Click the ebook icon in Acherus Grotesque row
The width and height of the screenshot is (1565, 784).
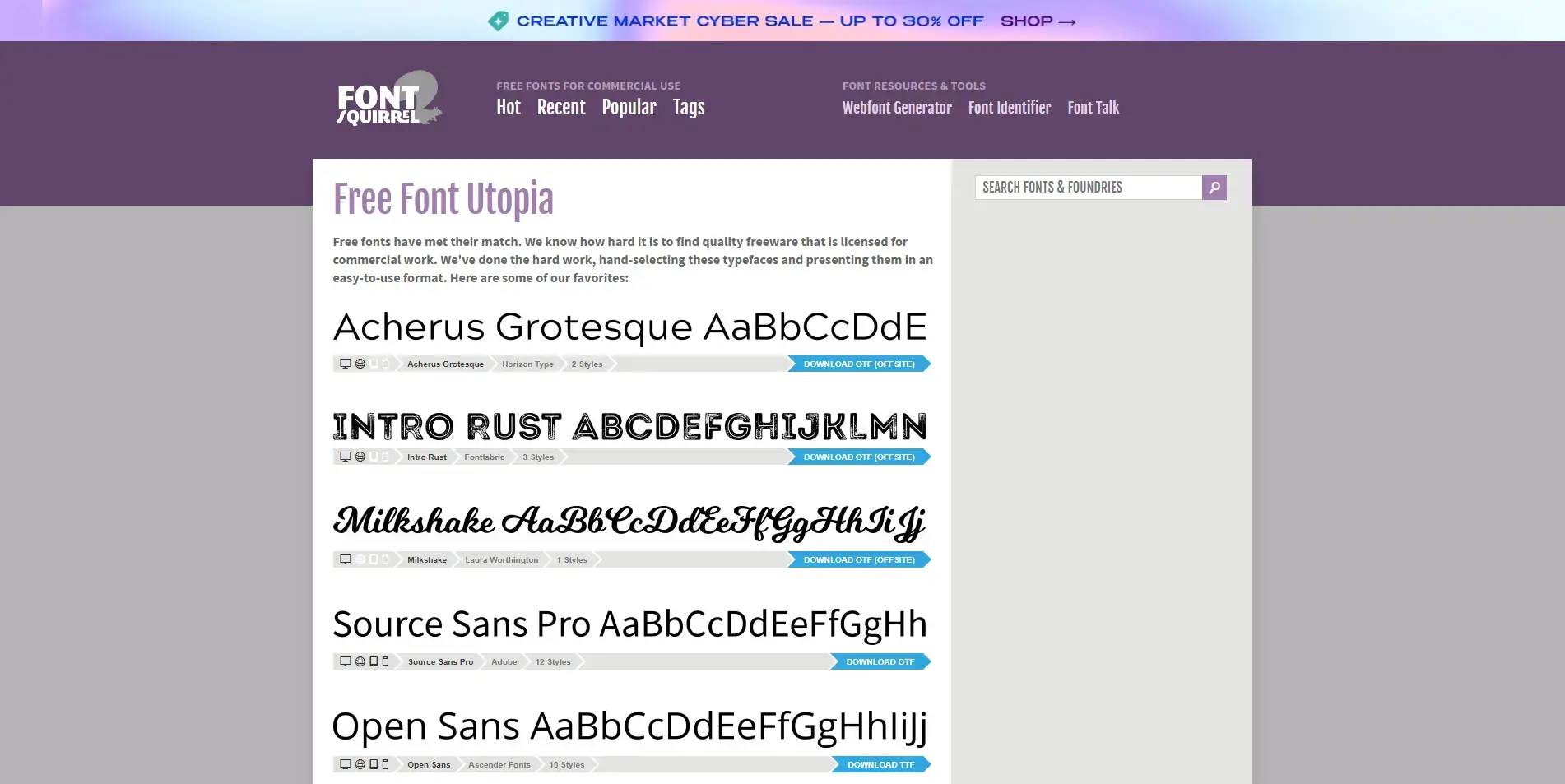[374, 364]
